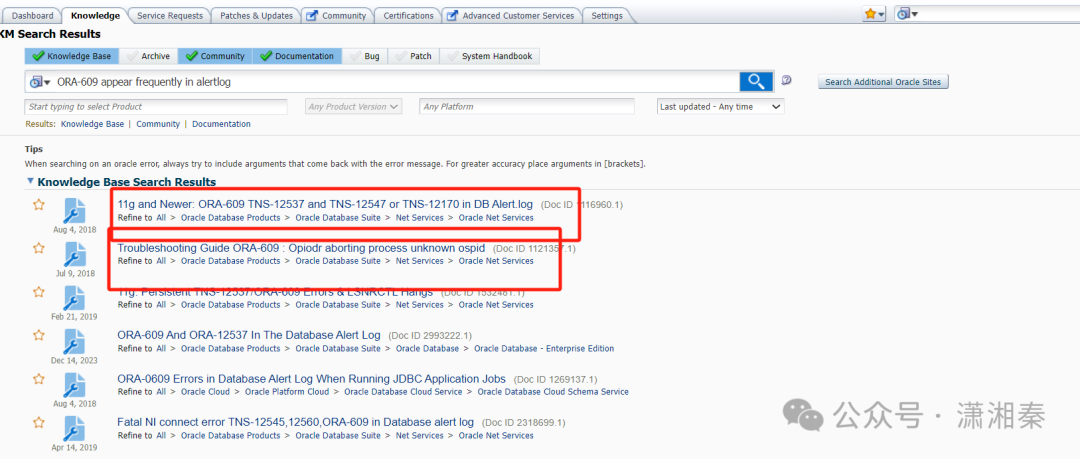1080x459 pixels.
Task: Open 'ORA-609 And ORA-12537 In The Database Alert Log'
Action: (x=249, y=335)
